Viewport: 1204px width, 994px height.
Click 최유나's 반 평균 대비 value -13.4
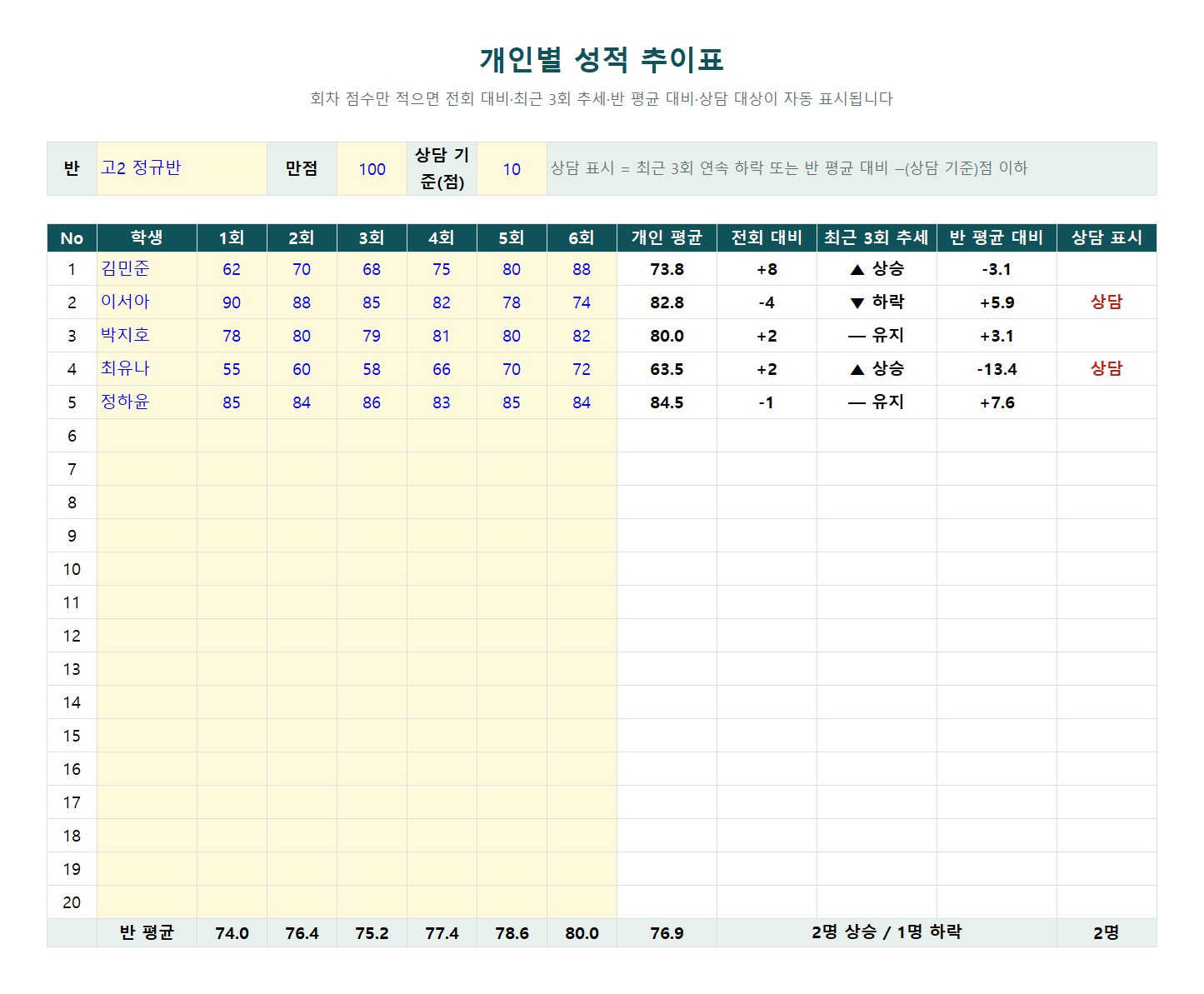click(x=997, y=369)
